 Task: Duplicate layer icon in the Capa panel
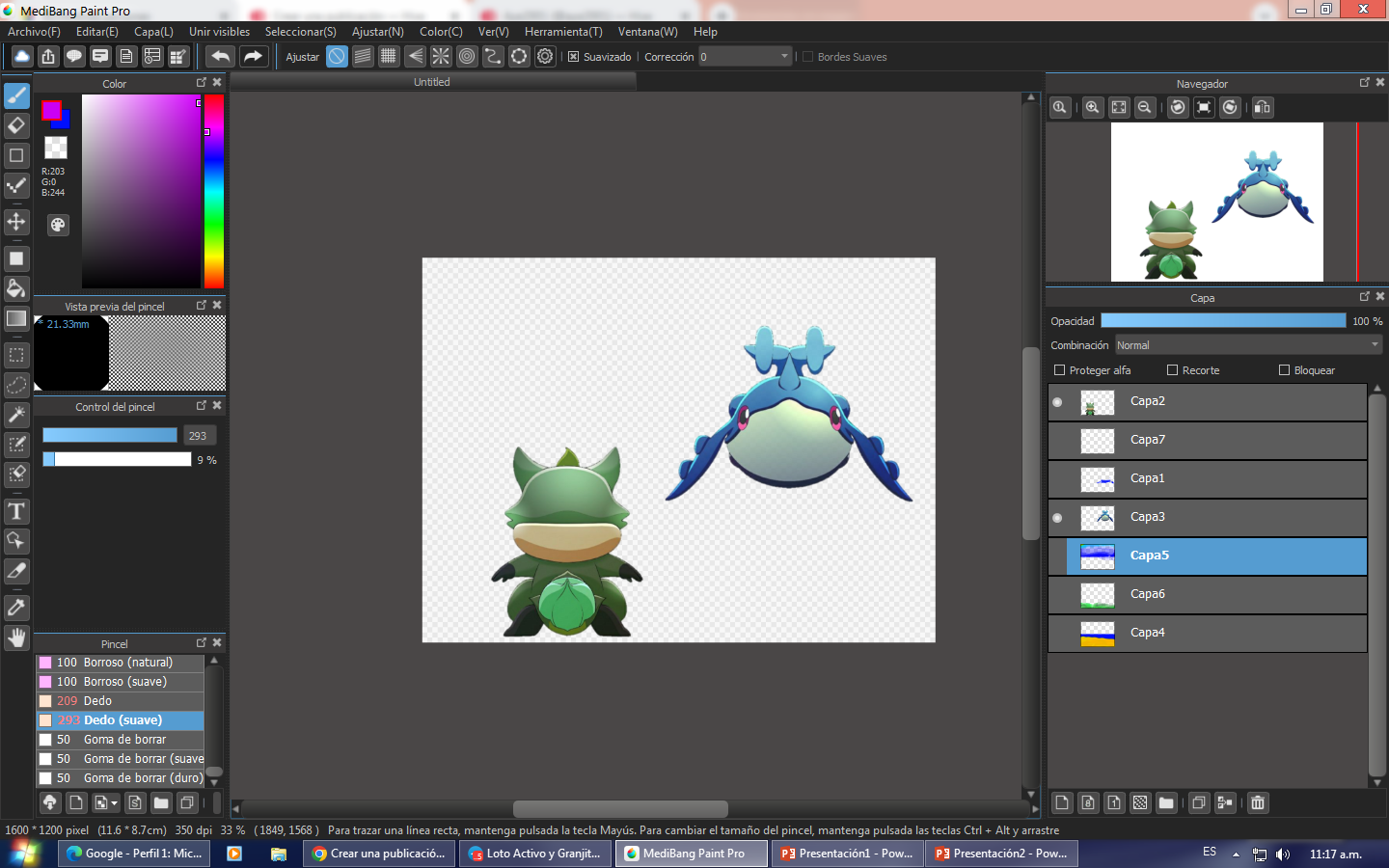click(x=1199, y=802)
